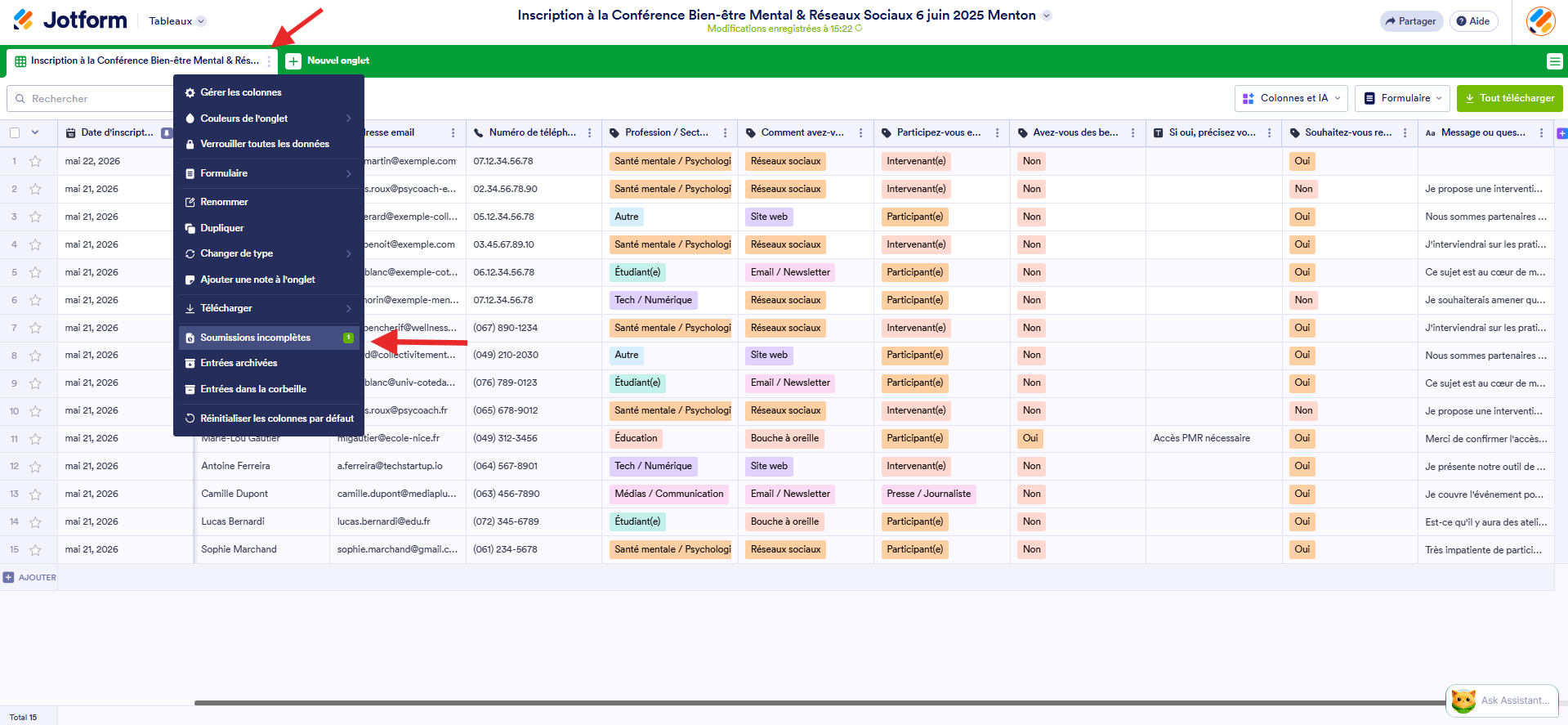This screenshot has height=725, width=1568.
Task: Click download icon in Tout télécharger
Action: click(1470, 98)
